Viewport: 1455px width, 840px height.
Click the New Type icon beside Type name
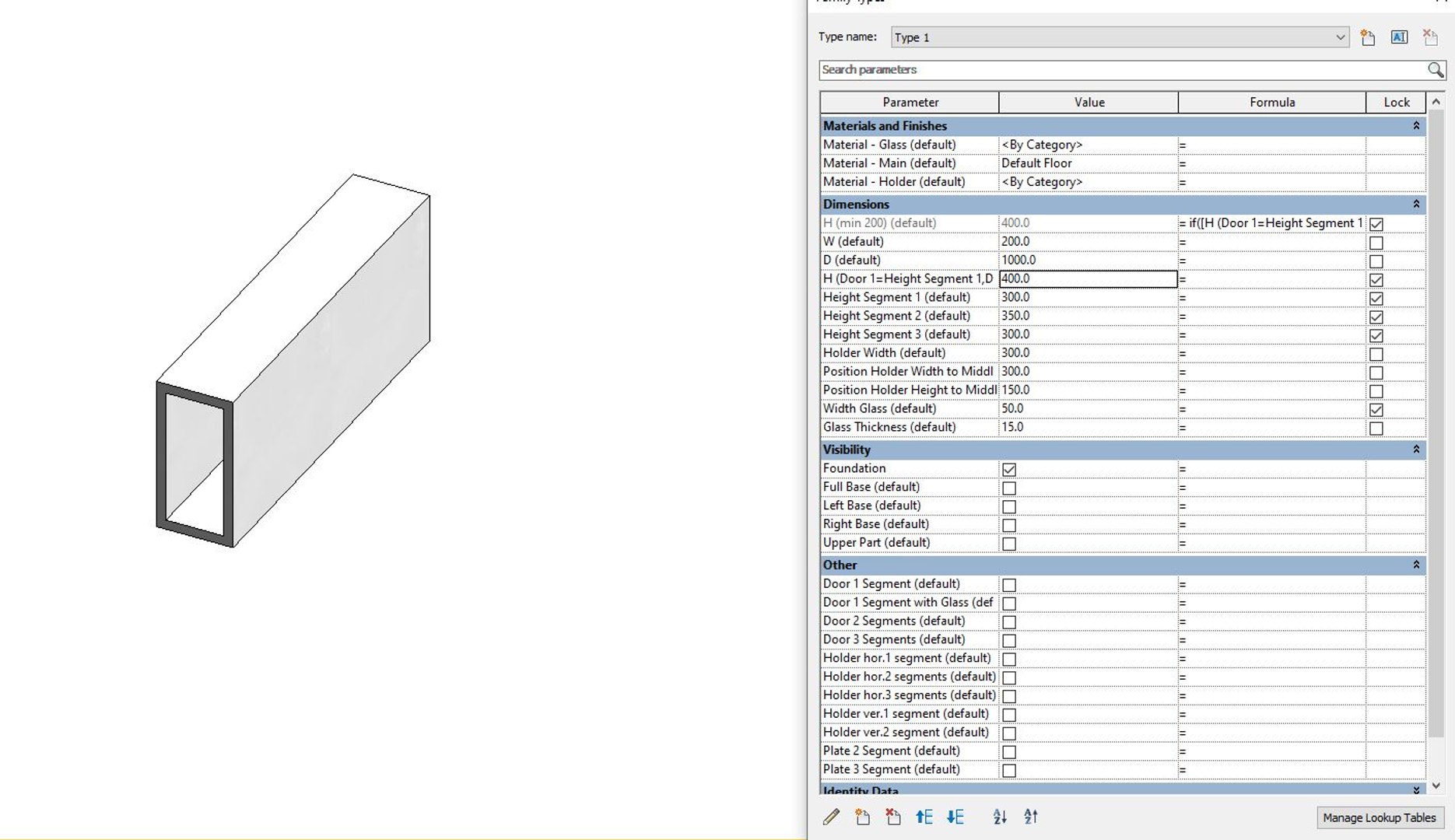click(x=1367, y=37)
